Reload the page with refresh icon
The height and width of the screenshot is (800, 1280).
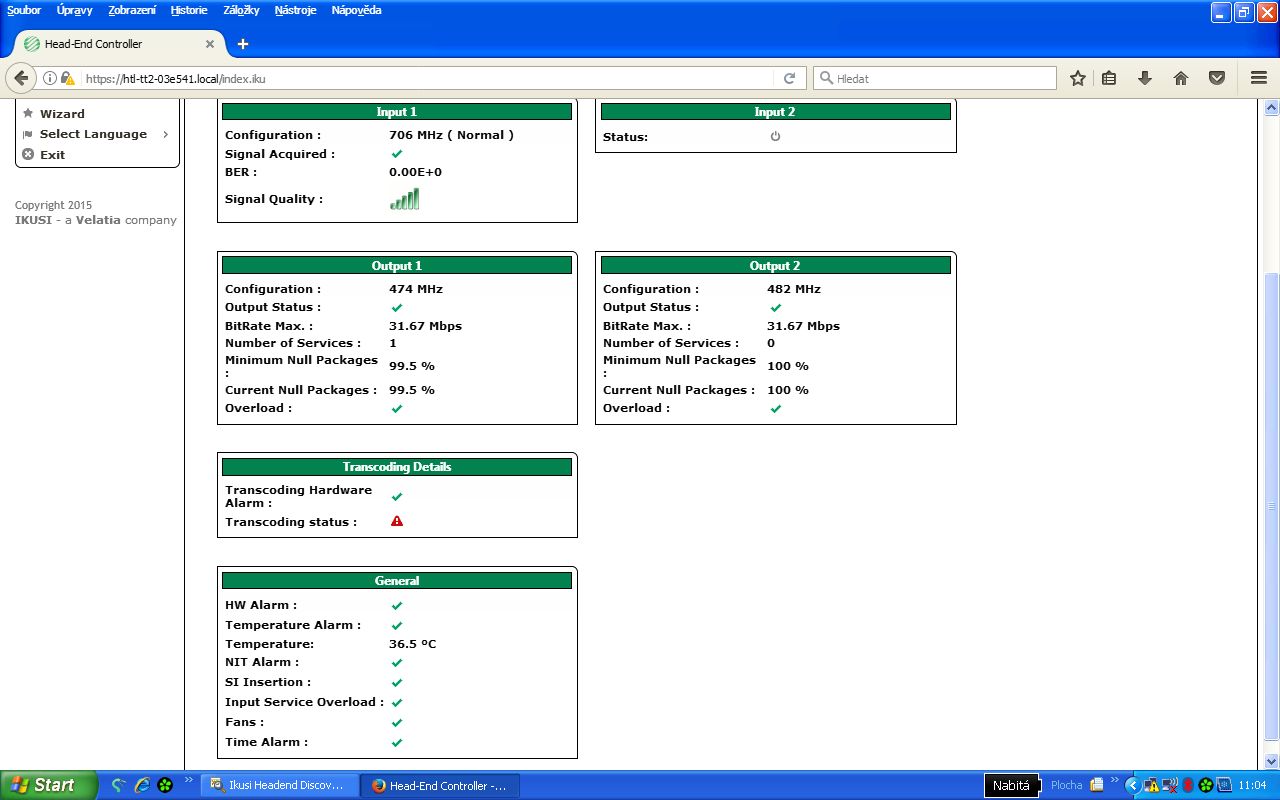point(789,78)
